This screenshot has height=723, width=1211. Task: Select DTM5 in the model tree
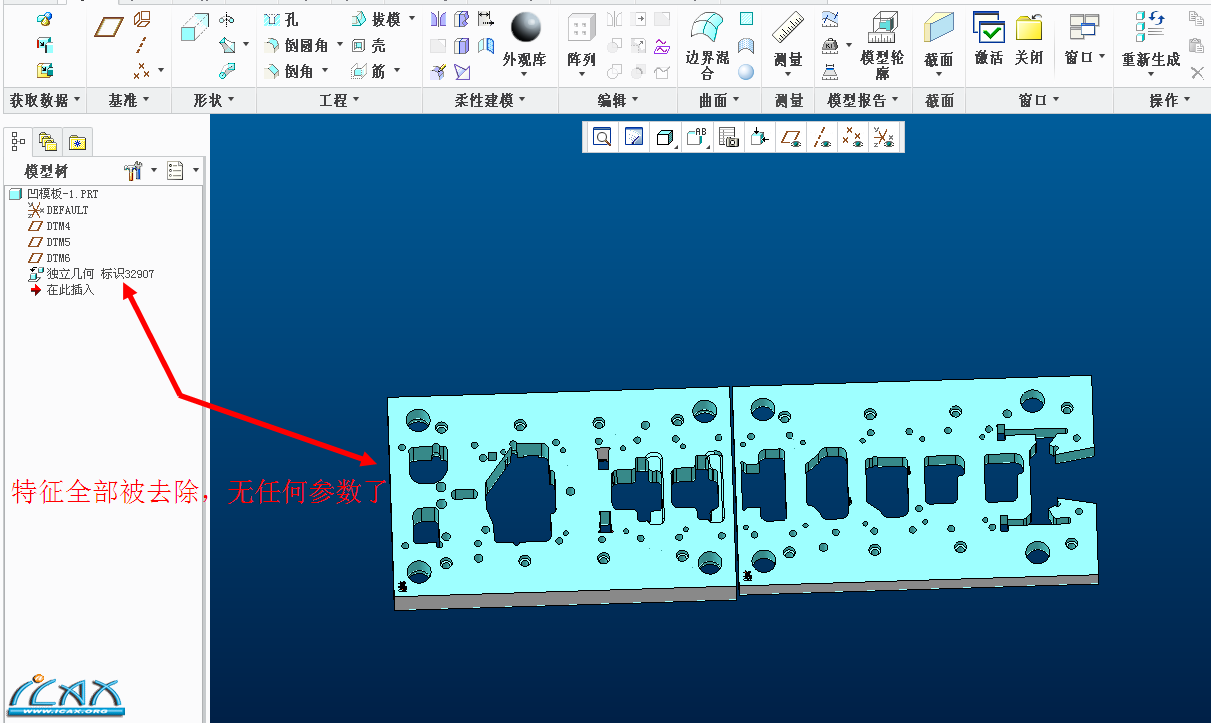[x=58, y=242]
